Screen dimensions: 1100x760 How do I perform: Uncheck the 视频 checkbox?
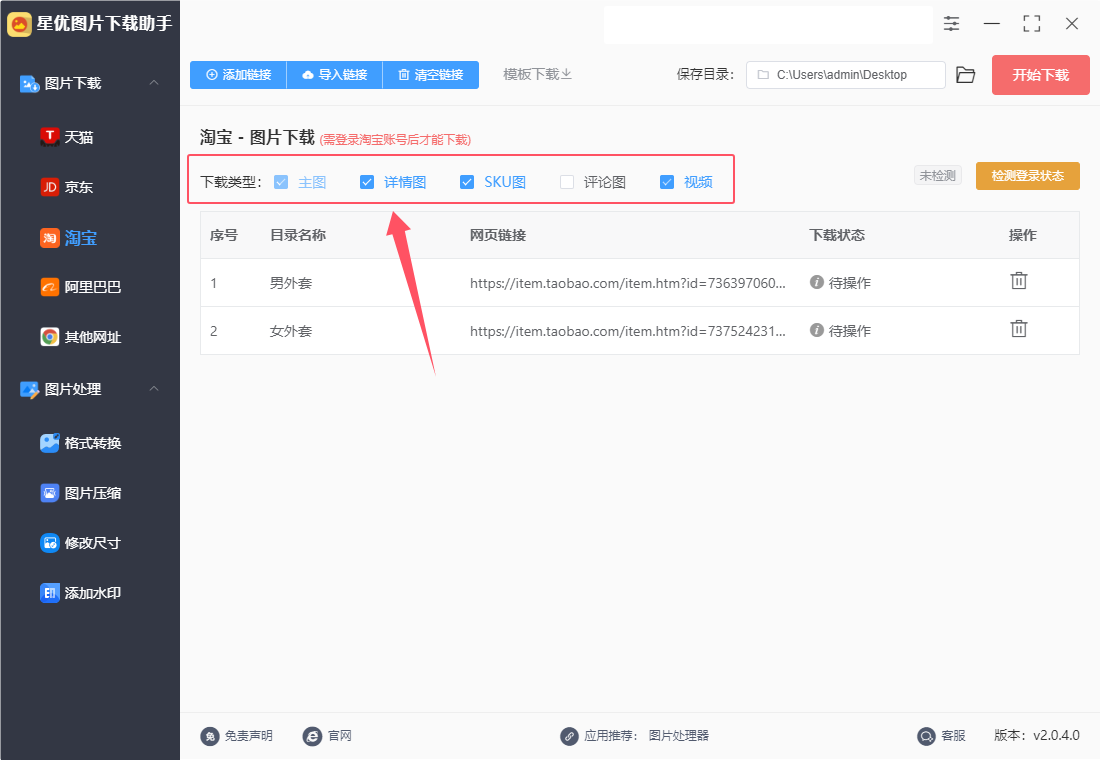667,182
